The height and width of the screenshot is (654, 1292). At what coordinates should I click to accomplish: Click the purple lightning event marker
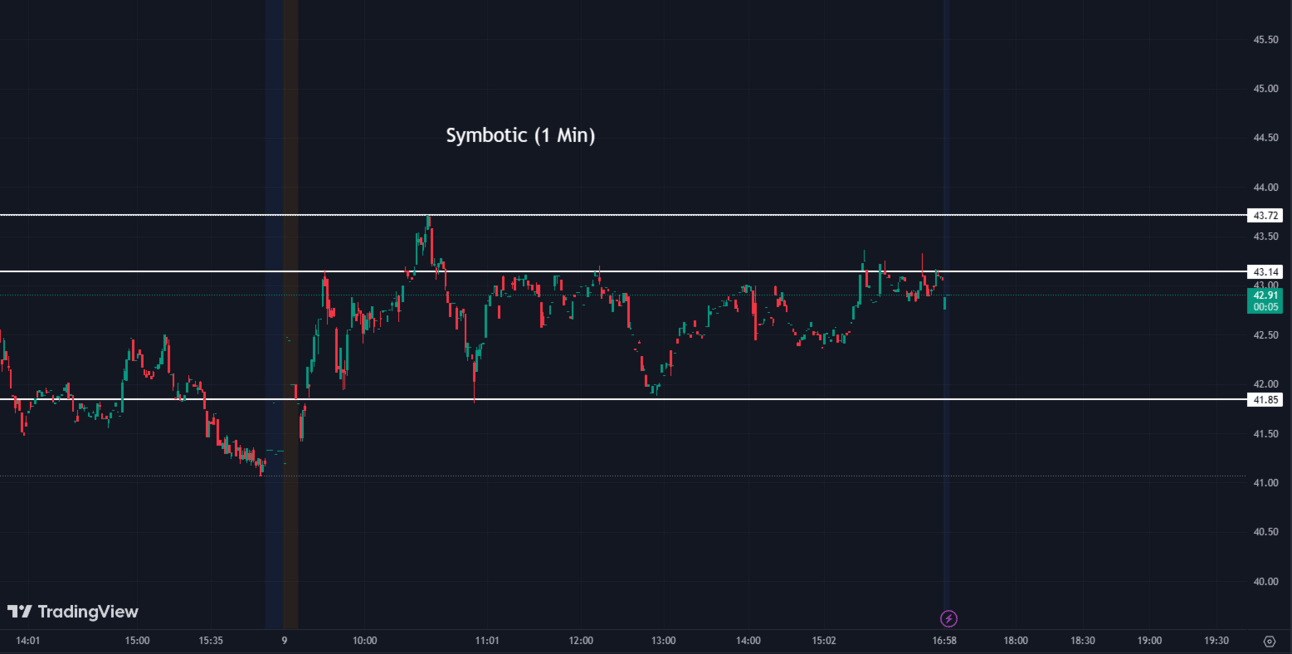[x=949, y=619]
